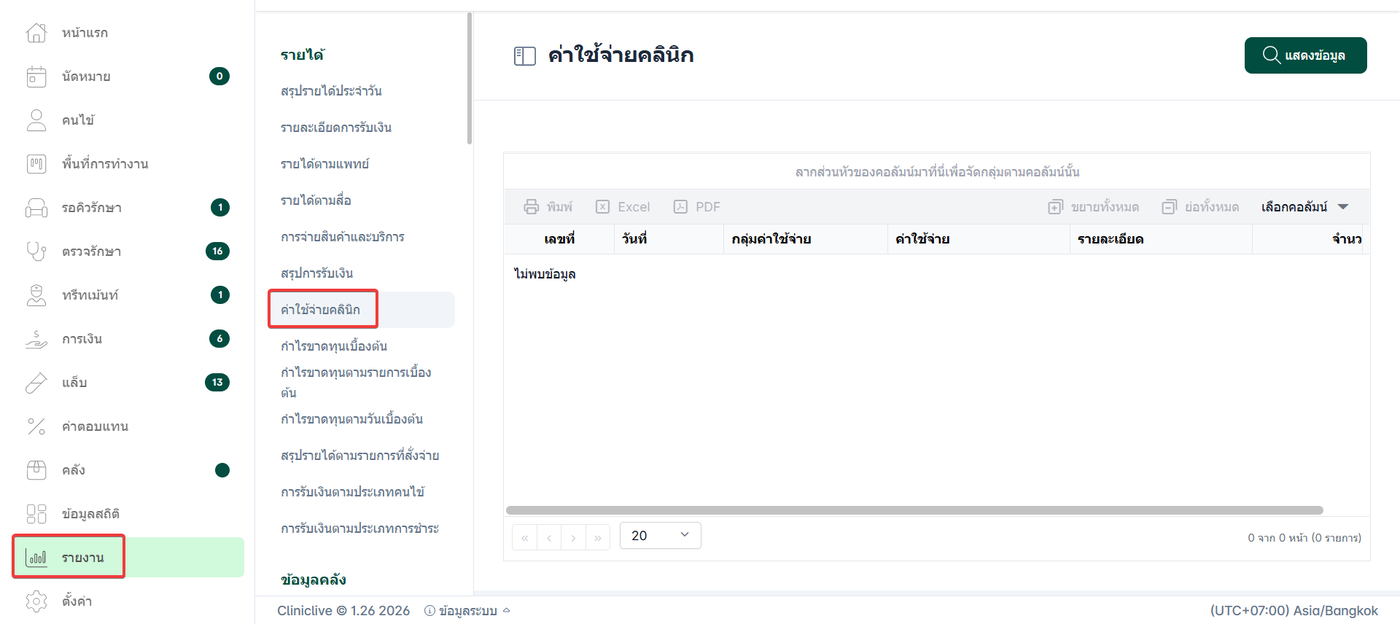The image size is (1400, 624).
Task: Select the ตรวจรักษา stethoscope icon
Action: [x=36, y=251]
